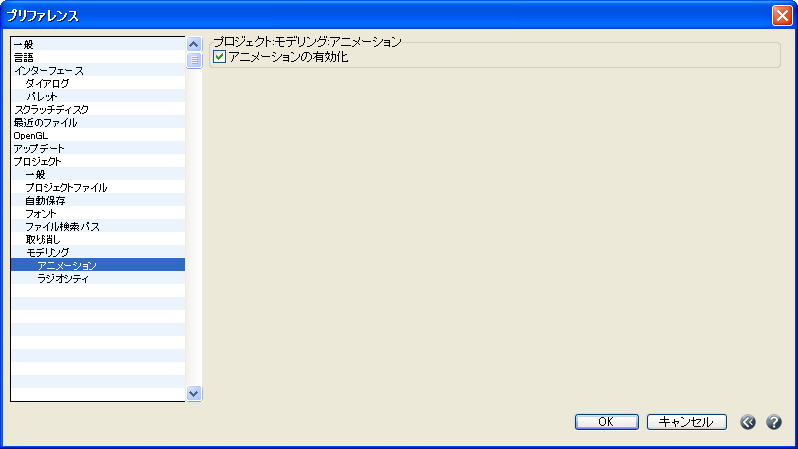This screenshot has width=798, height=449.
Task: Select the 取り消し entry
Action: coord(98,239)
